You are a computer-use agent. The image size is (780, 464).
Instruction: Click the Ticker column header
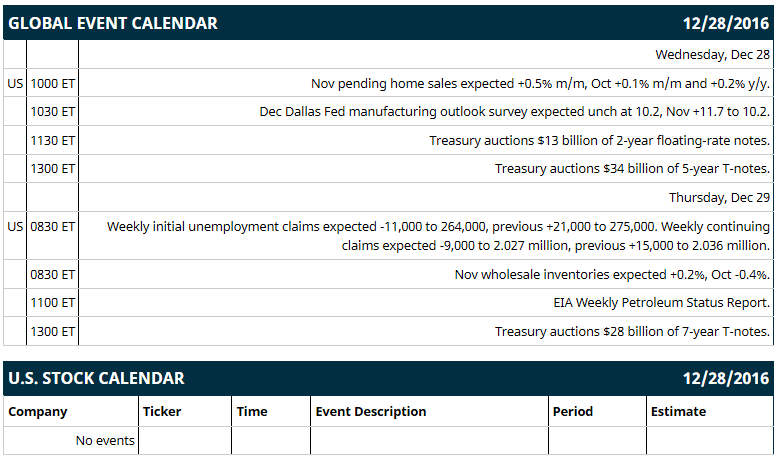[x=162, y=411]
